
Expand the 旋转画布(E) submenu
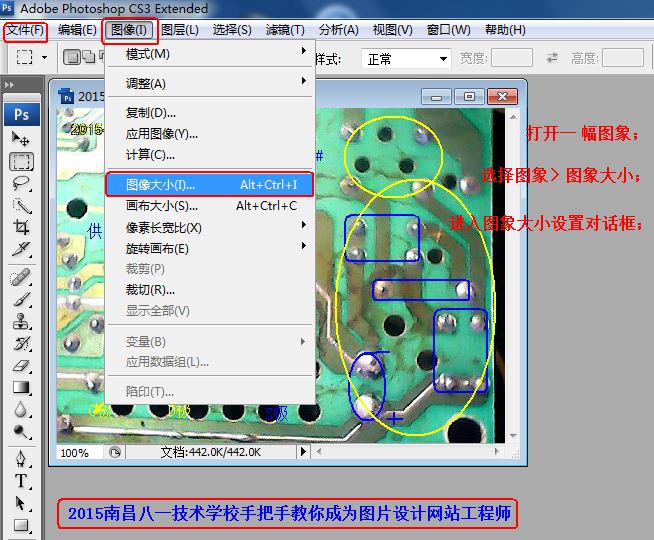coord(210,249)
